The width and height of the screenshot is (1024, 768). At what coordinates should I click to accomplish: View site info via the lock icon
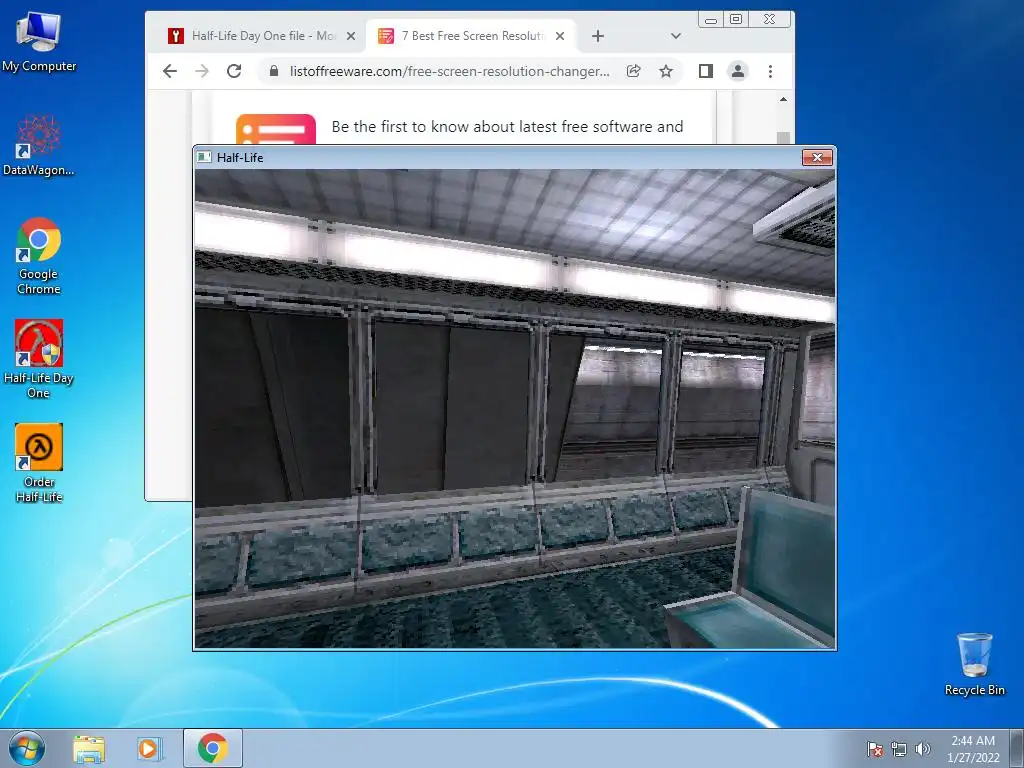tap(274, 71)
